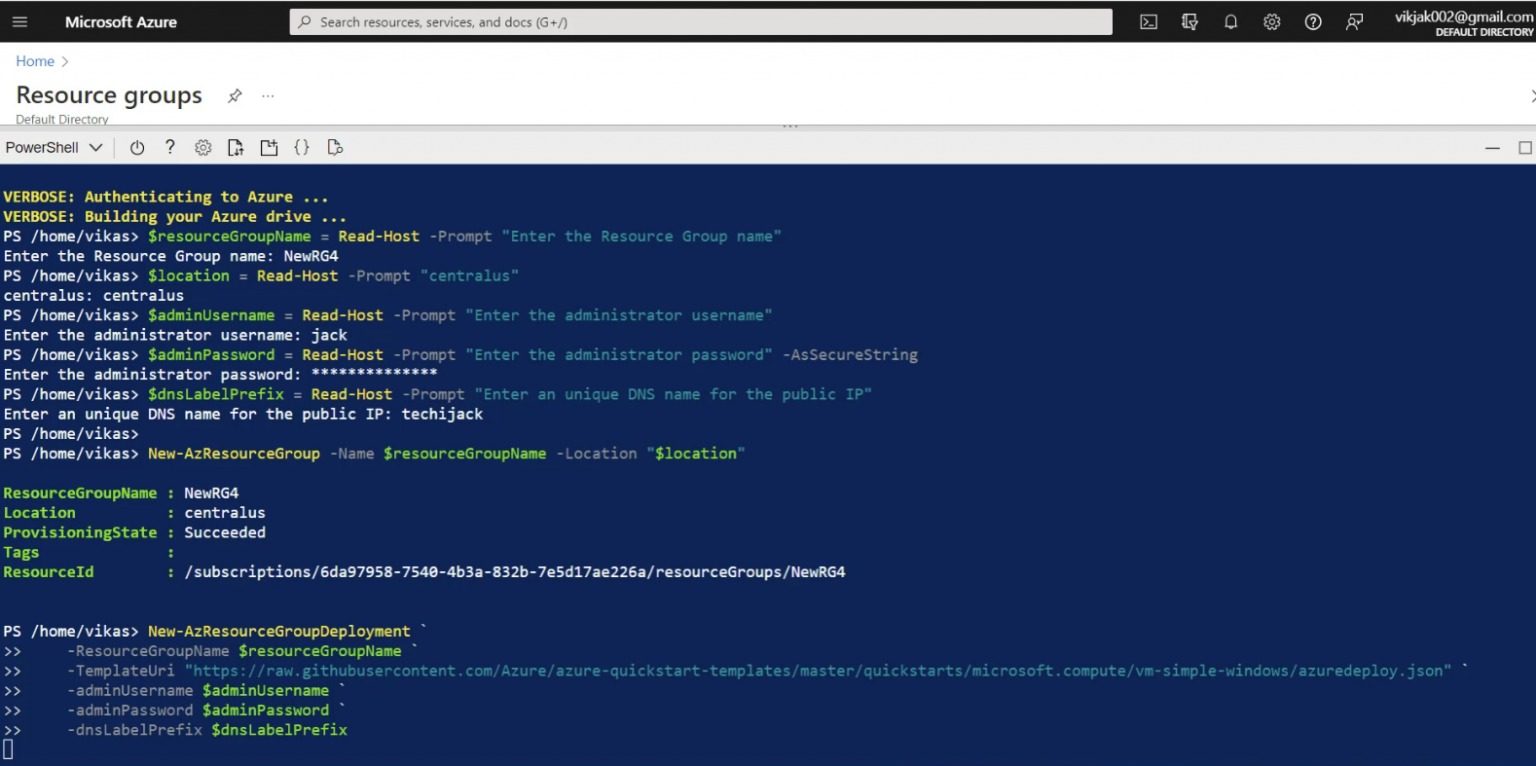Open the web preview icon
This screenshot has height=766, width=1536.
point(335,147)
